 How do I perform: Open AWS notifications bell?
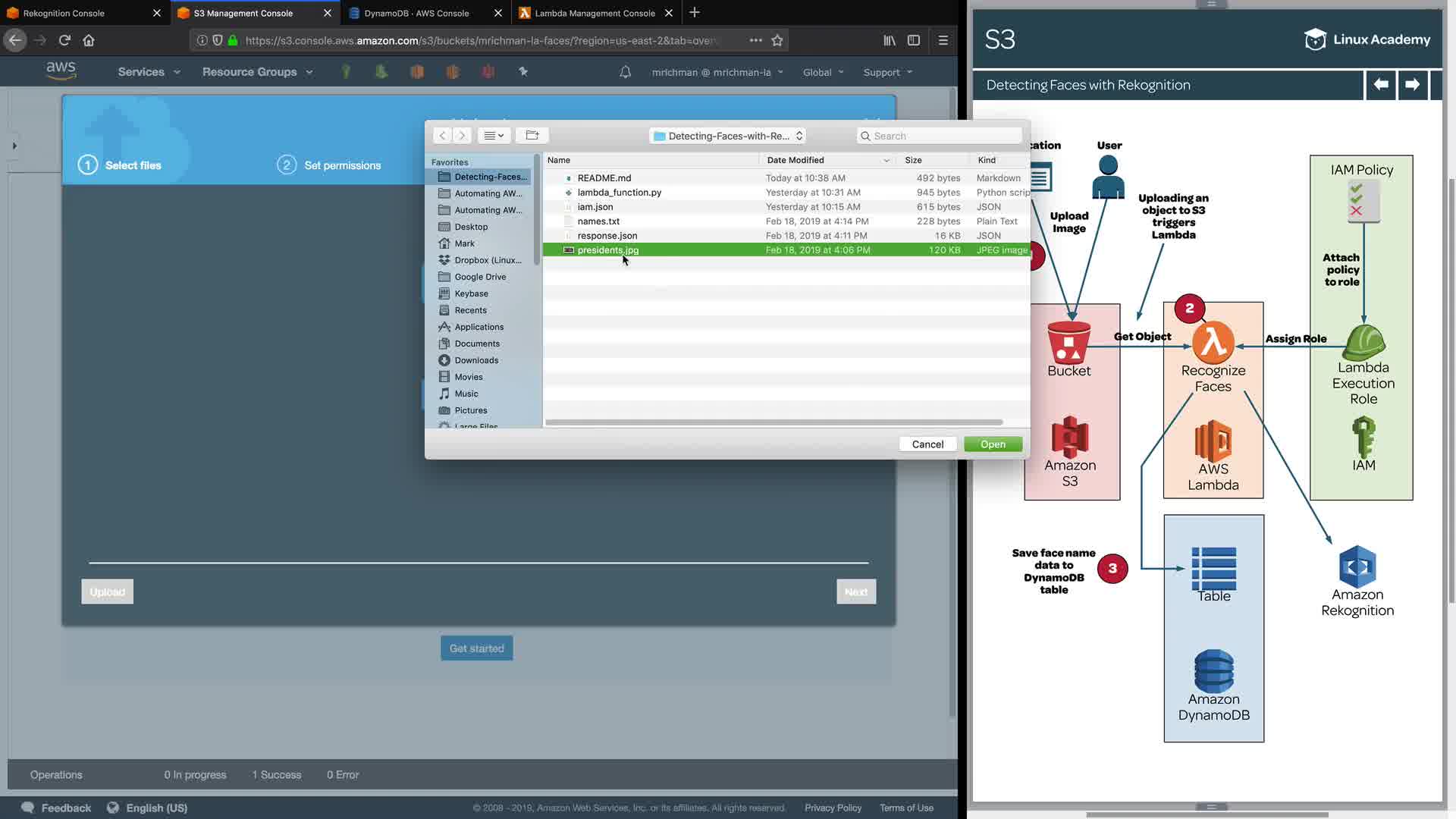pos(625,72)
